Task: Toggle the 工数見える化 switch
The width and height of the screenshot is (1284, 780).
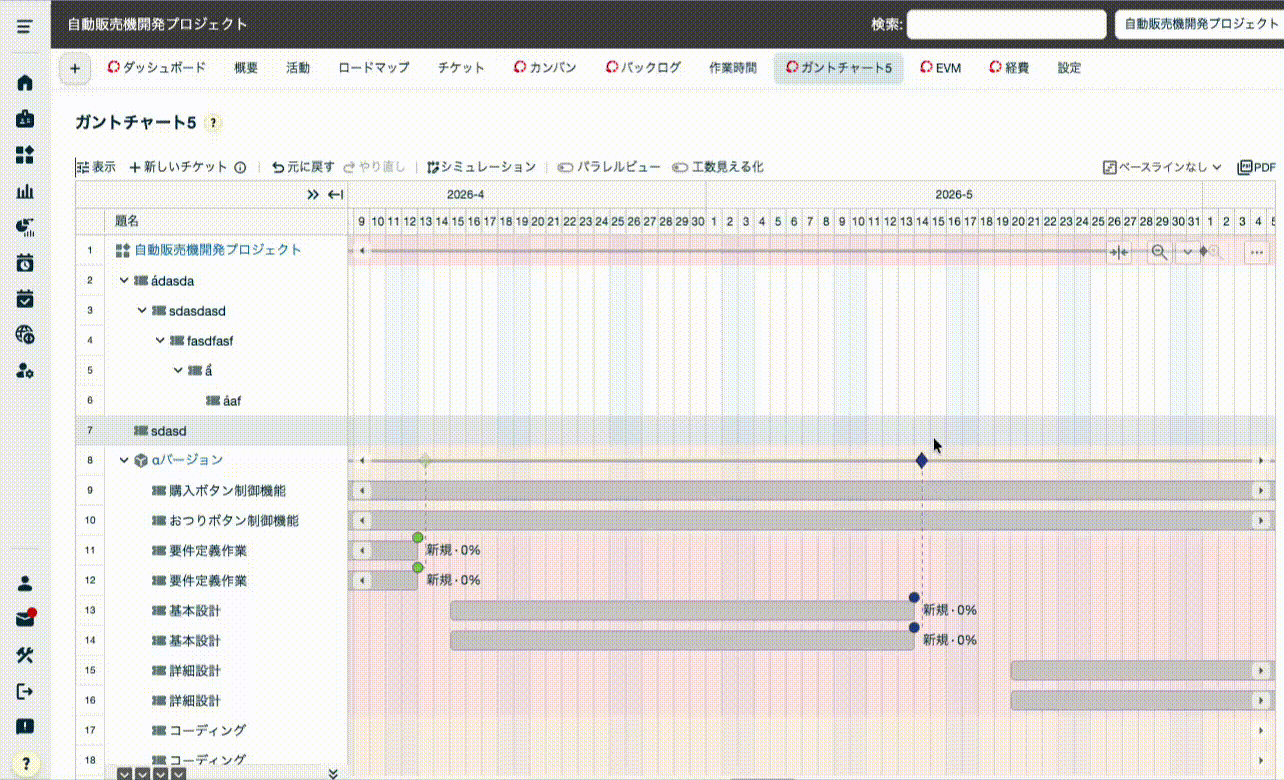Action: pos(718,167)
